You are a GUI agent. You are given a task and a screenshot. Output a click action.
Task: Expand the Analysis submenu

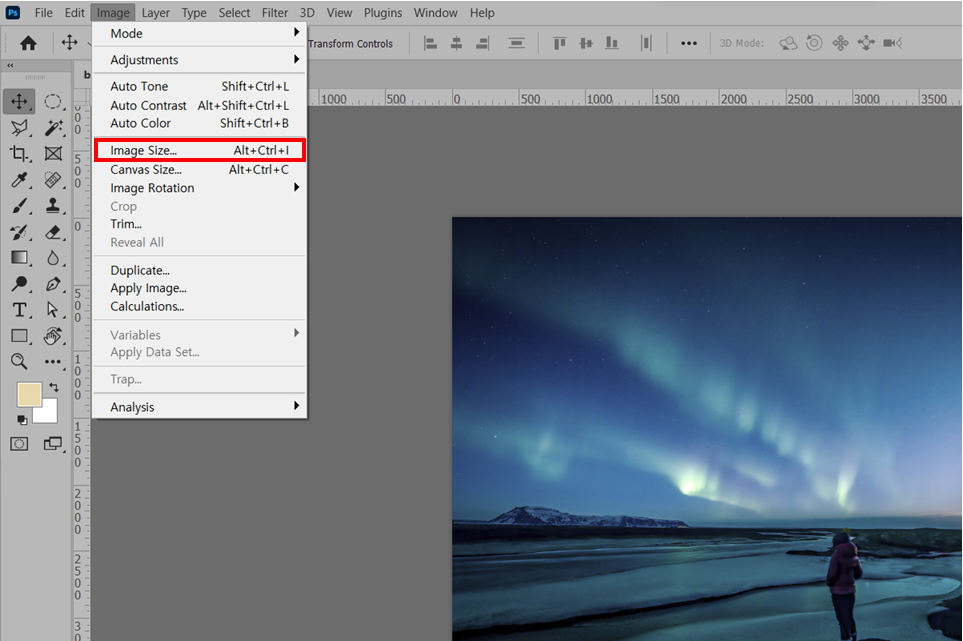[x=200, y=407]
